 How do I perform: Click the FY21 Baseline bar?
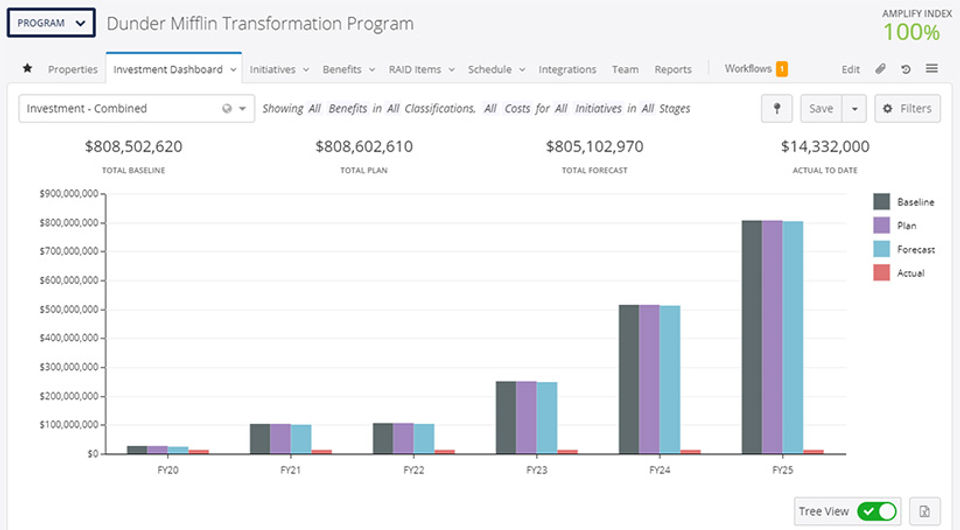point(260,439)
